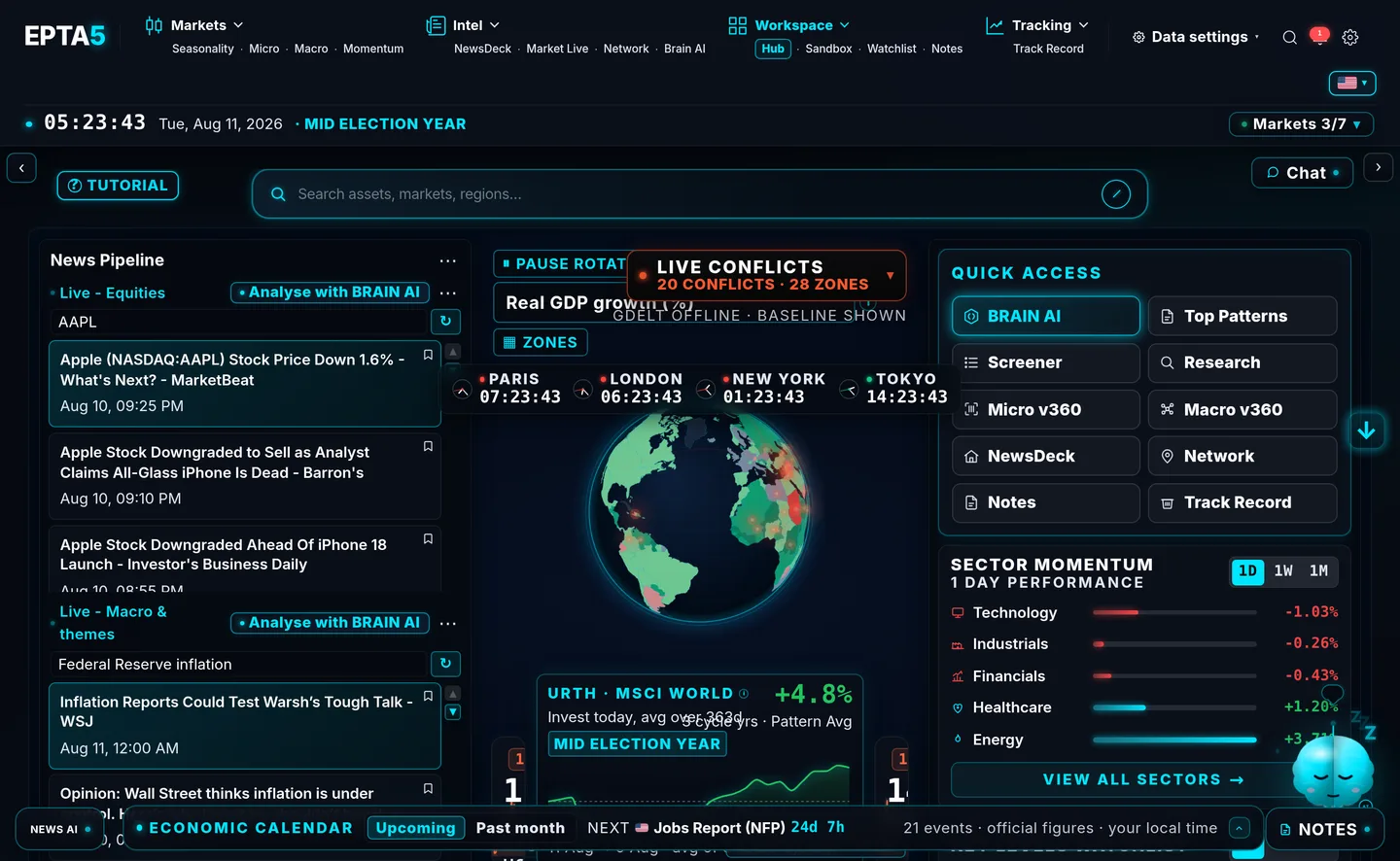Expand the Workspace menu
Viewport: 1400px width, 861px height.
click(789, 25)
